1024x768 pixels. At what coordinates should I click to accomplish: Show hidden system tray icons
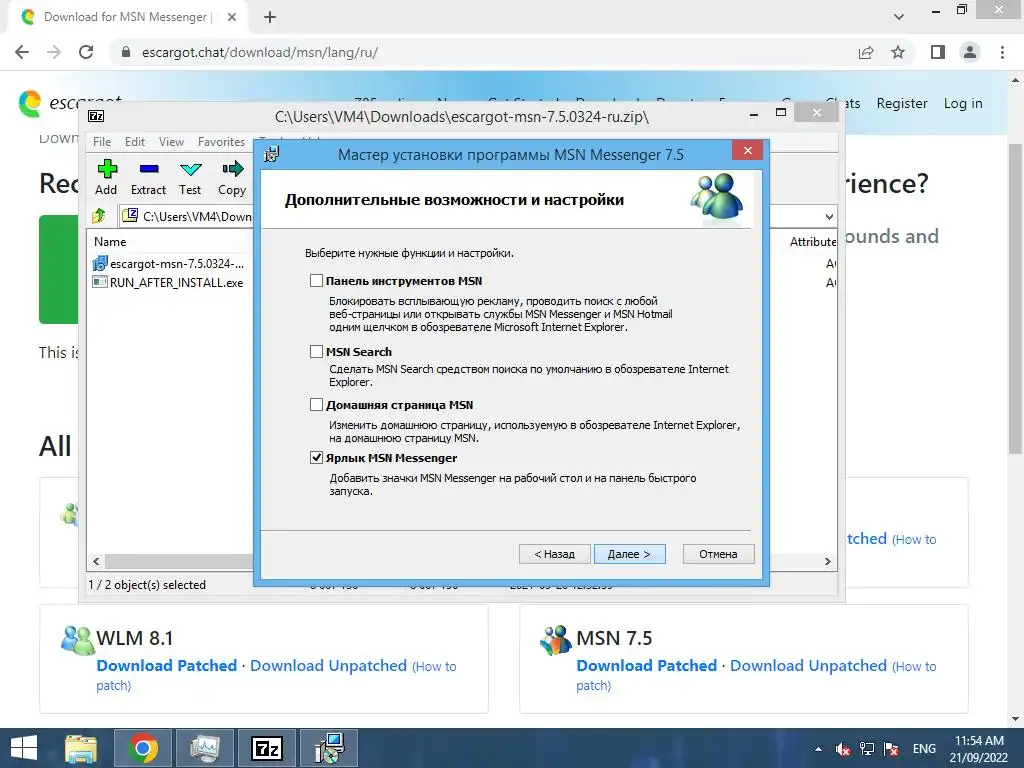coord(818,749)
